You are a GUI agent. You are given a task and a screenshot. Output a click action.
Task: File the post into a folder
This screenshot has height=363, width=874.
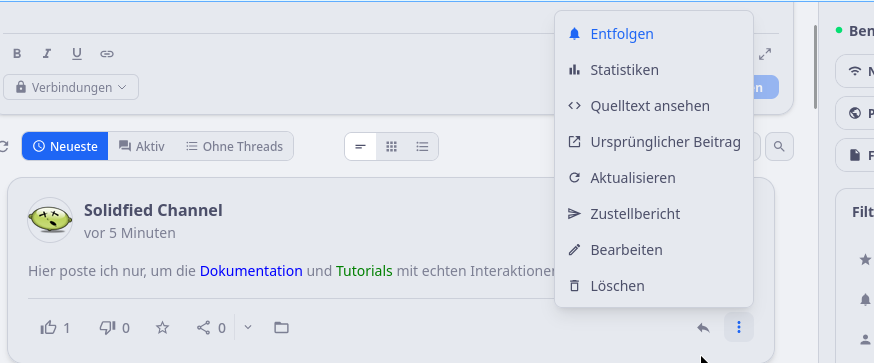click(281, 328)
